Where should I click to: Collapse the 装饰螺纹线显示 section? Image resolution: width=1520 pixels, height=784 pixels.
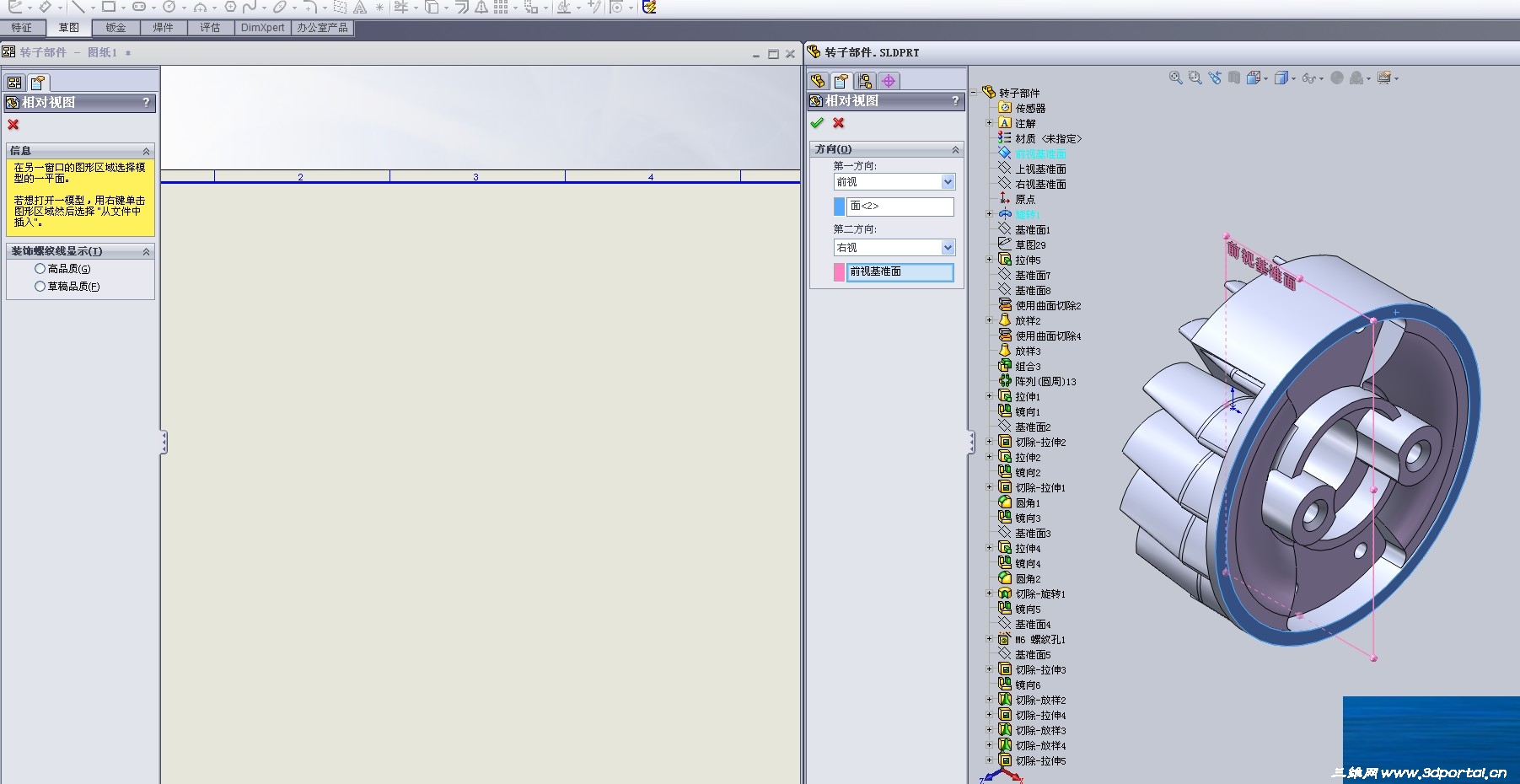(x=146, y=252)
